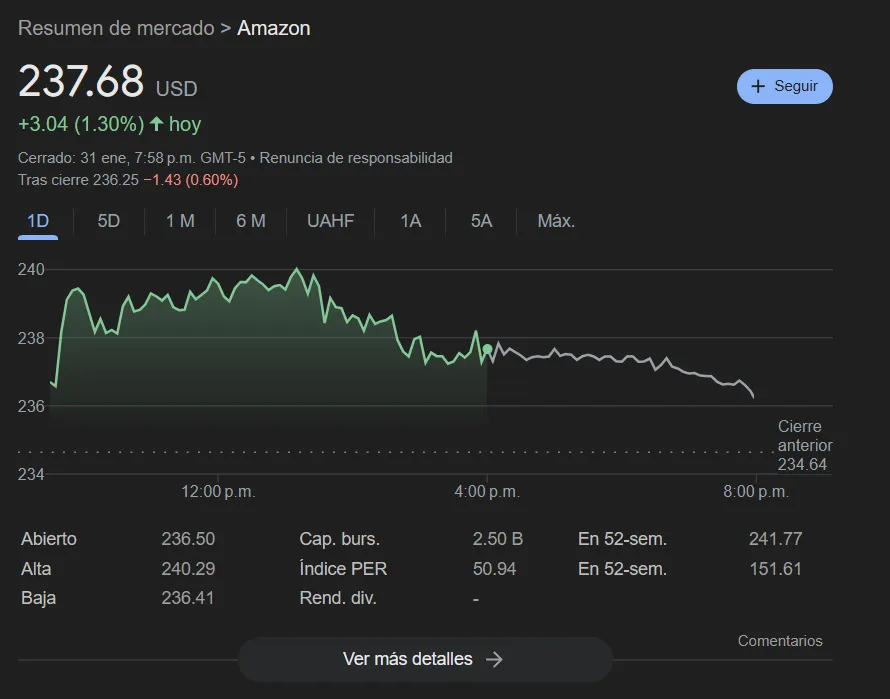
Task: Click the Baja label
Action: pyautogui.click(x=38, y=598)
